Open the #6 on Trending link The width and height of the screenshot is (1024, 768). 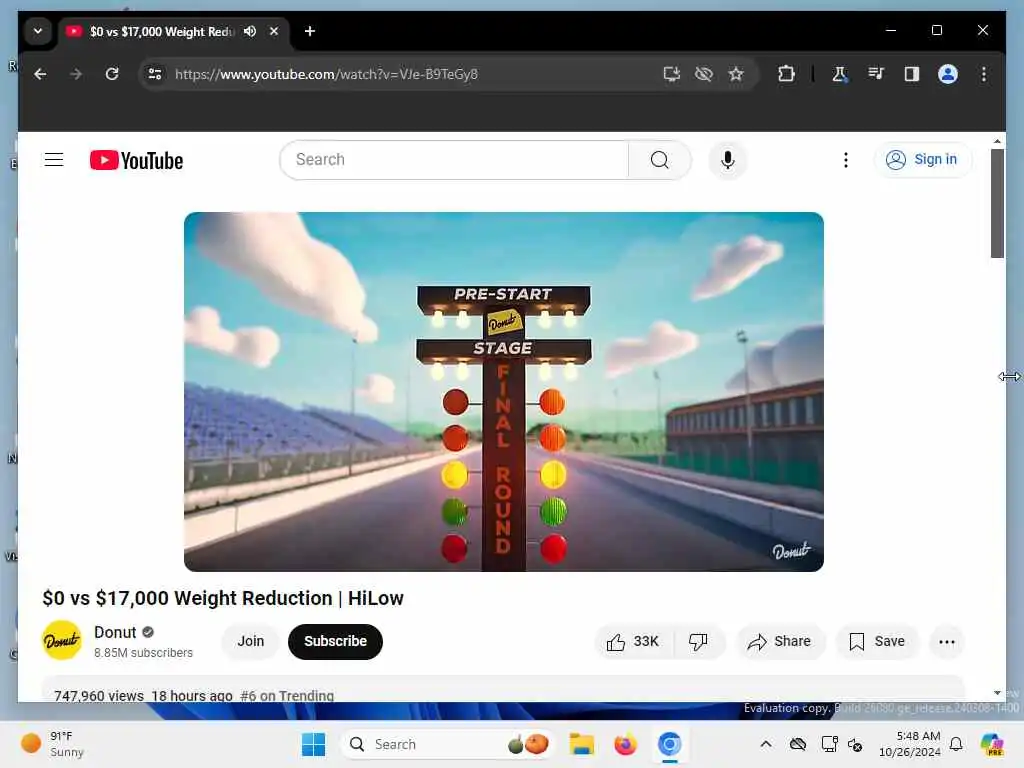287,696
